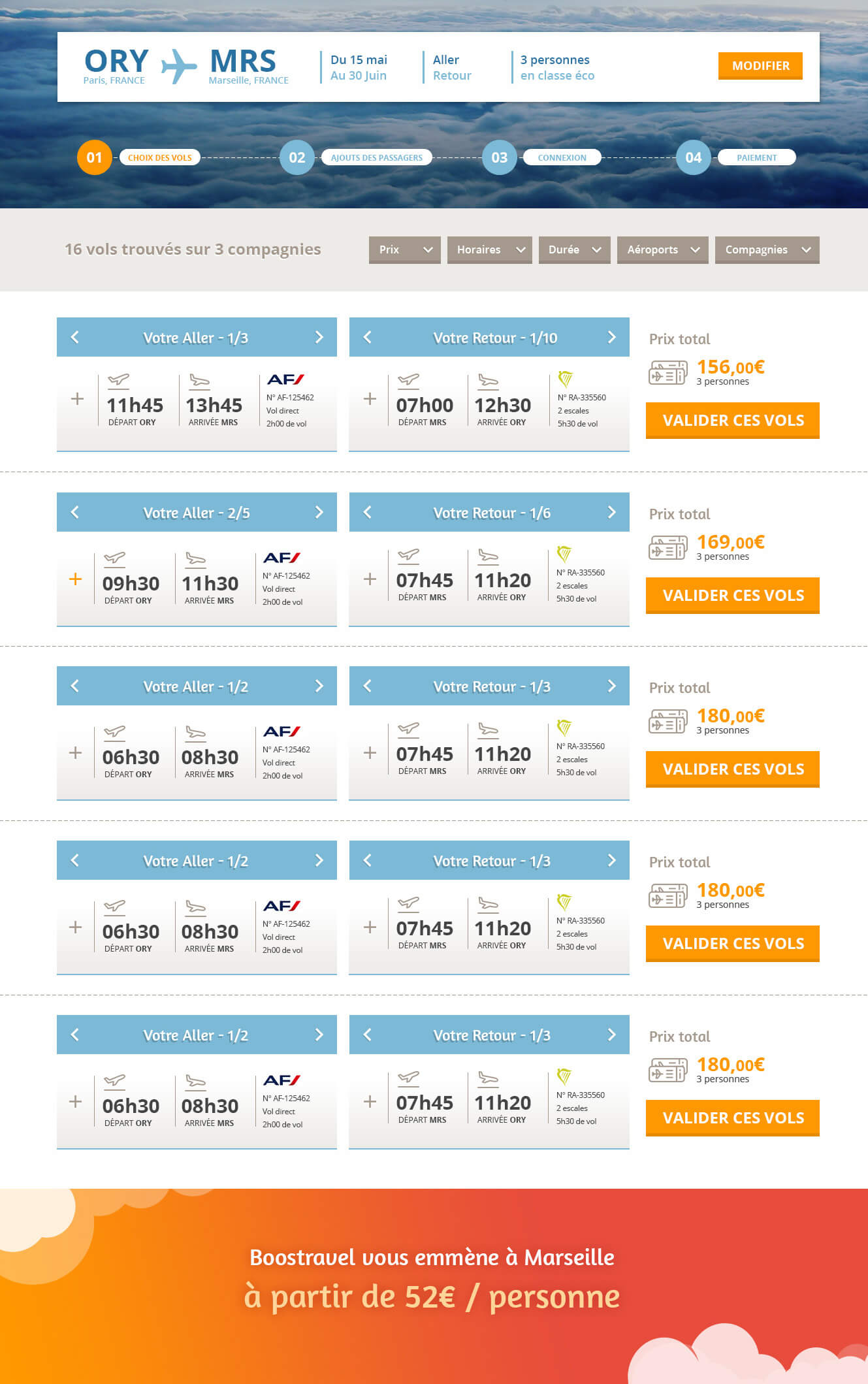The image size is (868, 1384).
Task: Open the Aéroports filter dropdown
Action: point(662,249)
